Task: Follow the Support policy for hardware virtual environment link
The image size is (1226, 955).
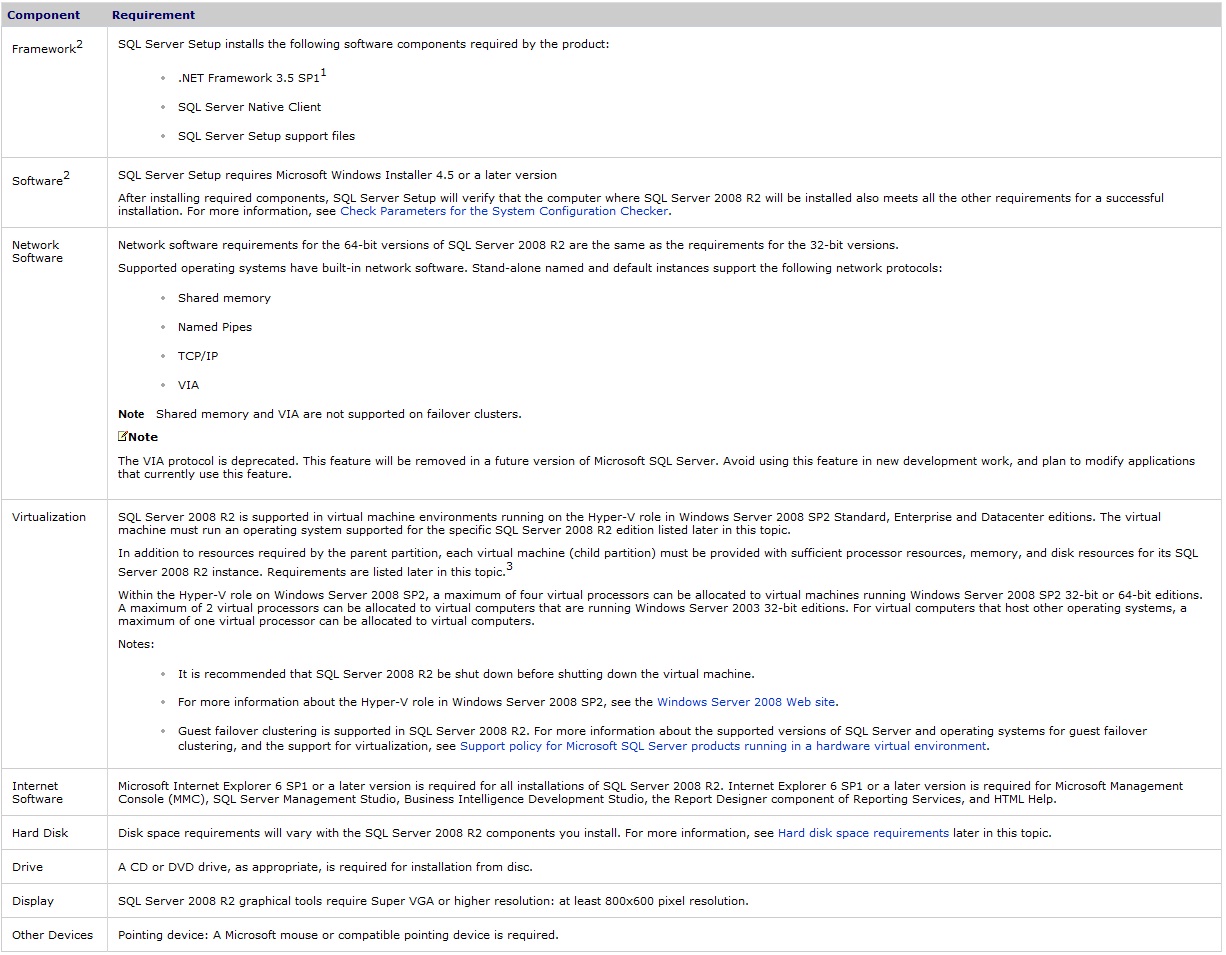Action: tap(723, 746)
